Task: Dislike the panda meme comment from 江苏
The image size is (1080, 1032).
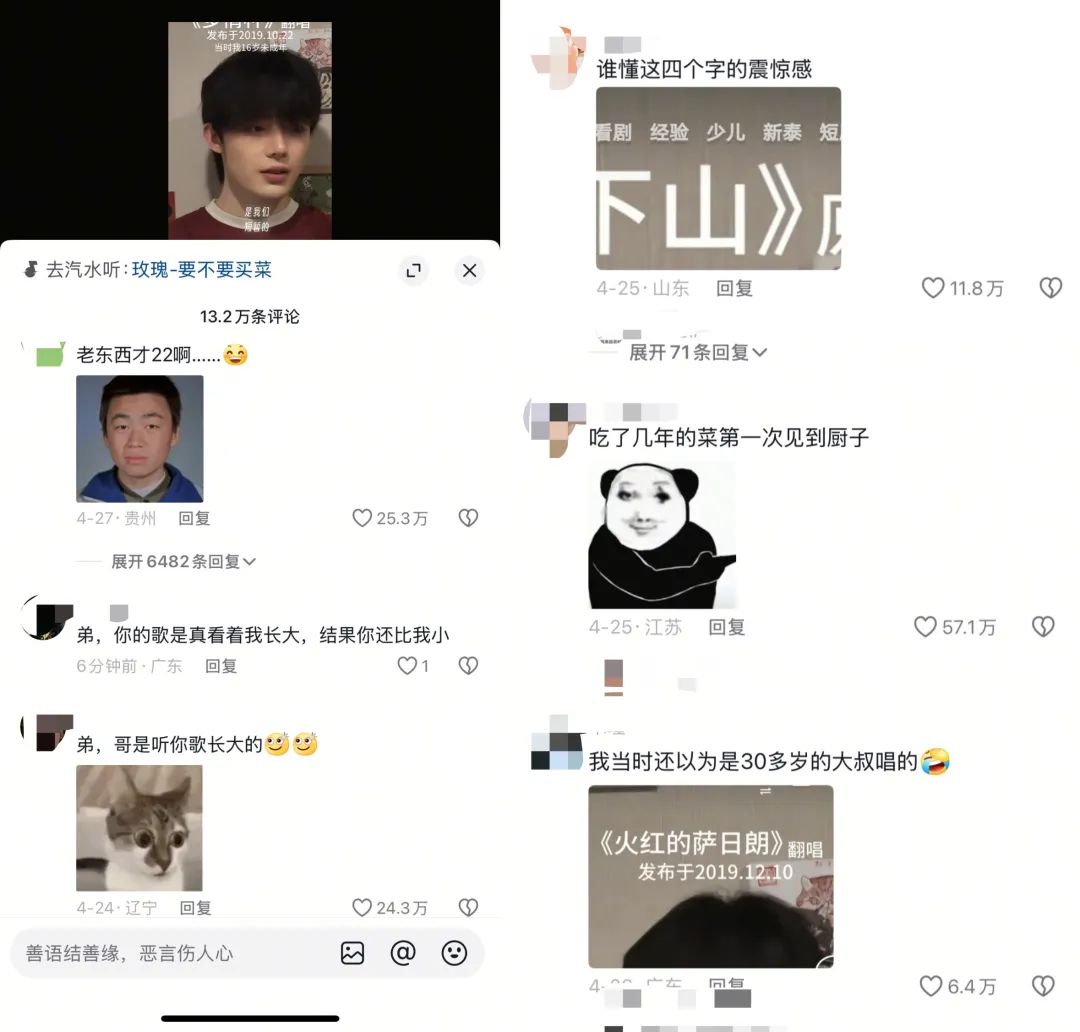Action: [x=1043, y=627]
